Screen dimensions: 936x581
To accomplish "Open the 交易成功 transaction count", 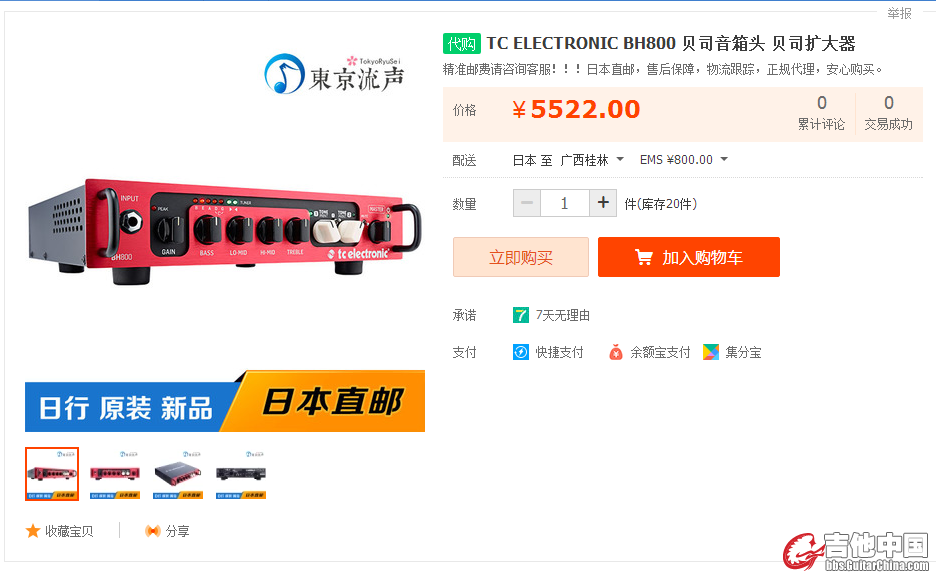I will click(x=888, y=113).
